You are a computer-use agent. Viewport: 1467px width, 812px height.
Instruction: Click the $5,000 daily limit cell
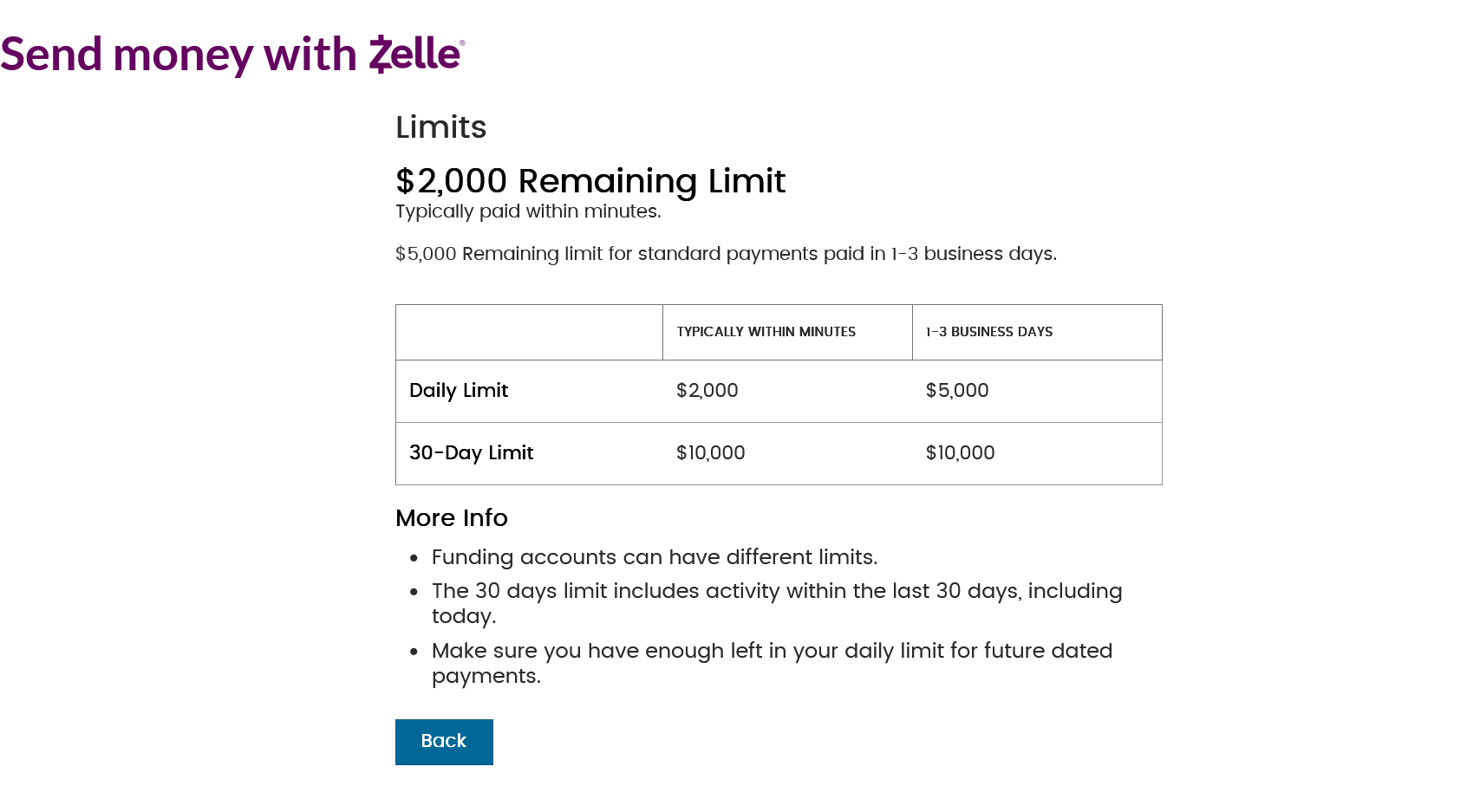[956, 391]
